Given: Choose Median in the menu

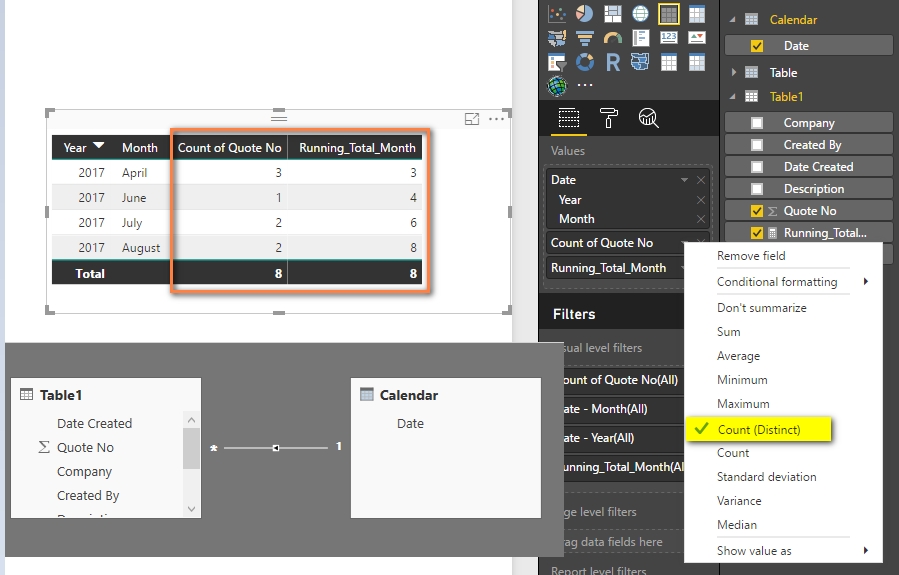Looking at the screenshot, I should click(x=737, y=525).
